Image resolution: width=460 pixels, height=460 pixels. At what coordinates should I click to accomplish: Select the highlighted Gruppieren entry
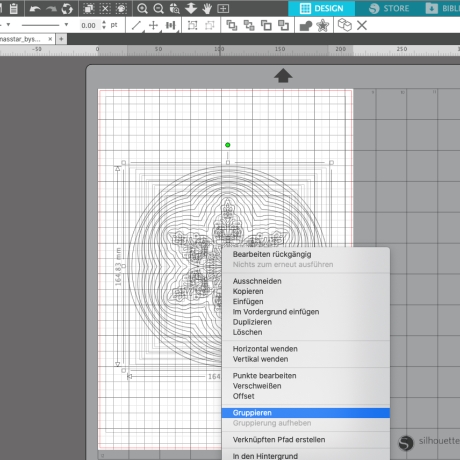[x=306, y=413]
